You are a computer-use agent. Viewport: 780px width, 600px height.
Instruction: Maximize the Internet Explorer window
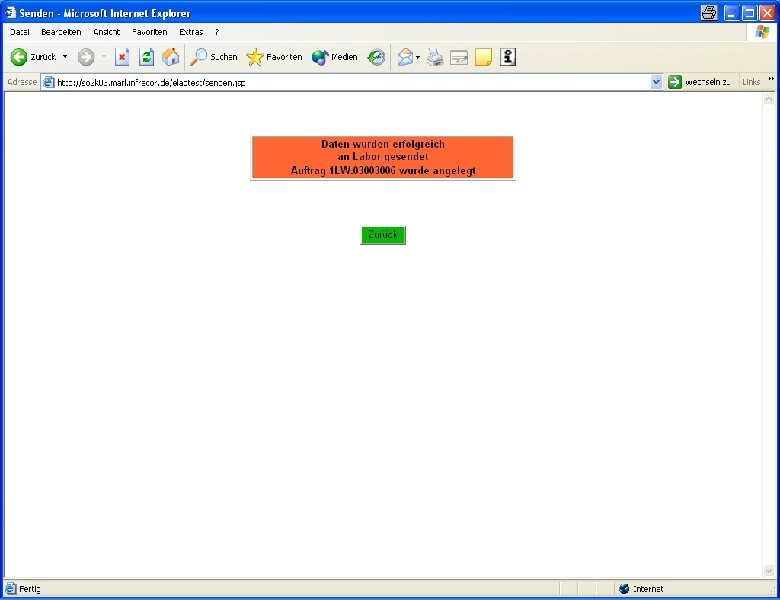[x=749, y=13]
